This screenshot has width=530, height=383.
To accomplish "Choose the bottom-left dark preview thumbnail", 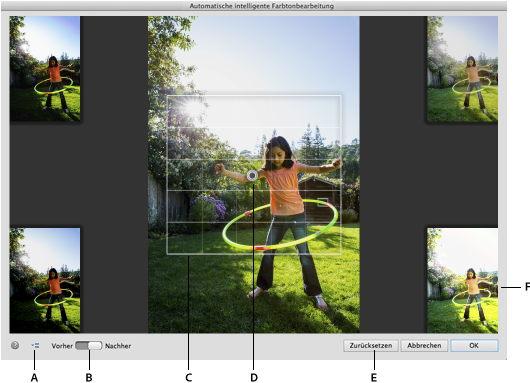I will (45, 280).
